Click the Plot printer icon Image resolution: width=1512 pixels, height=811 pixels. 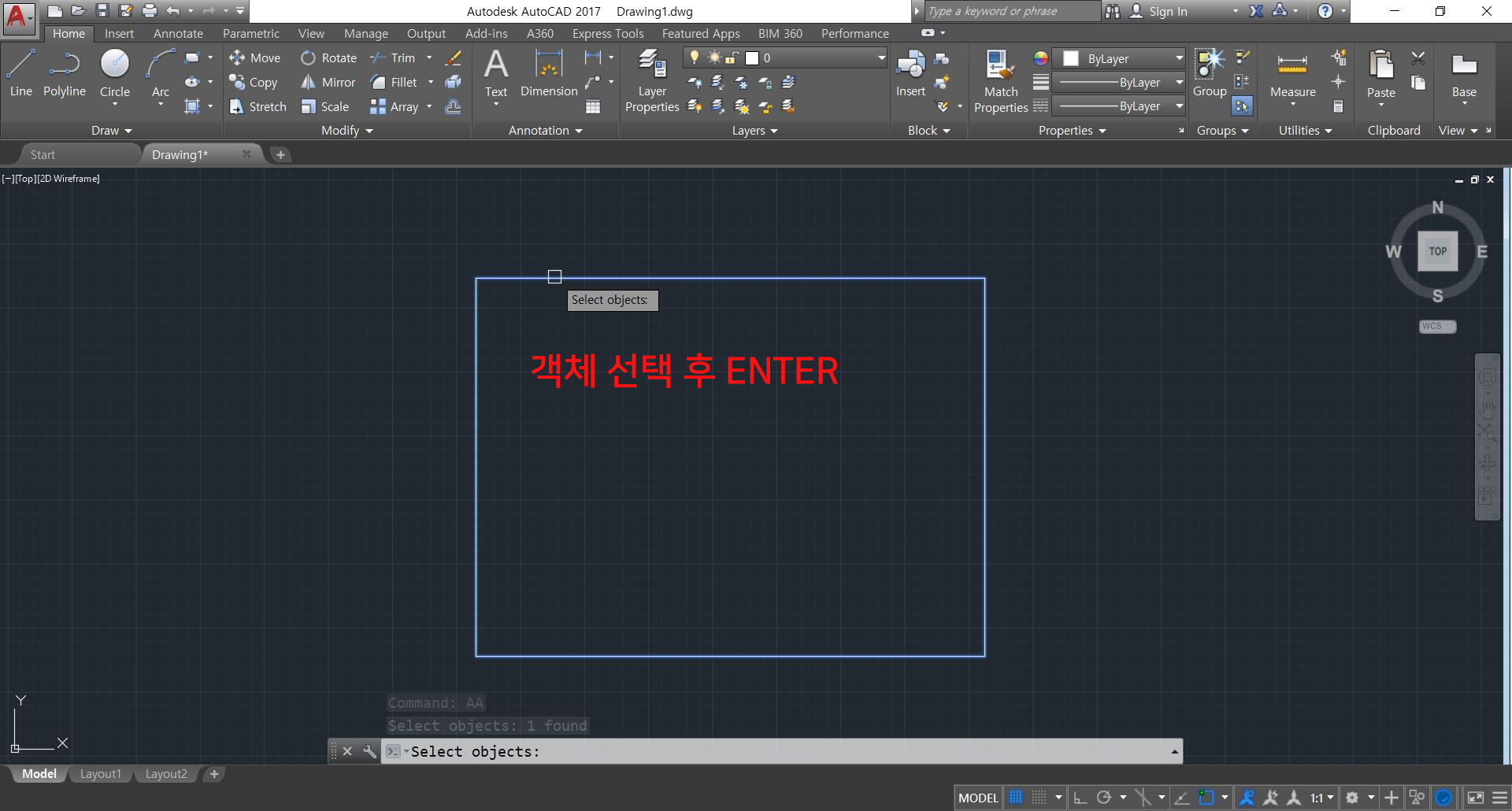150,11
